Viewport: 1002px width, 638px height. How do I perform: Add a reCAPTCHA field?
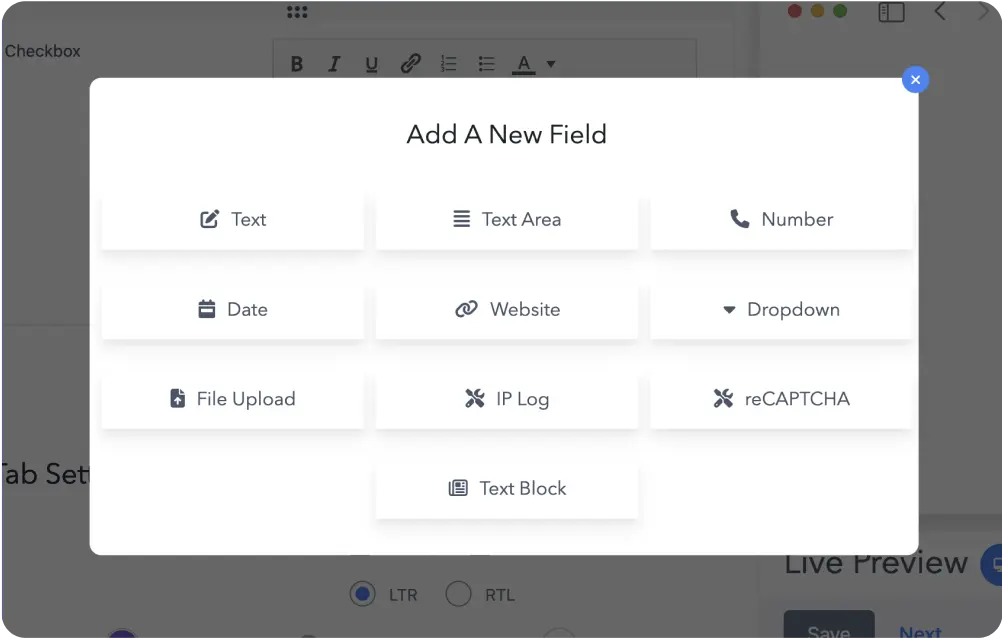click(x=781, y=398)
